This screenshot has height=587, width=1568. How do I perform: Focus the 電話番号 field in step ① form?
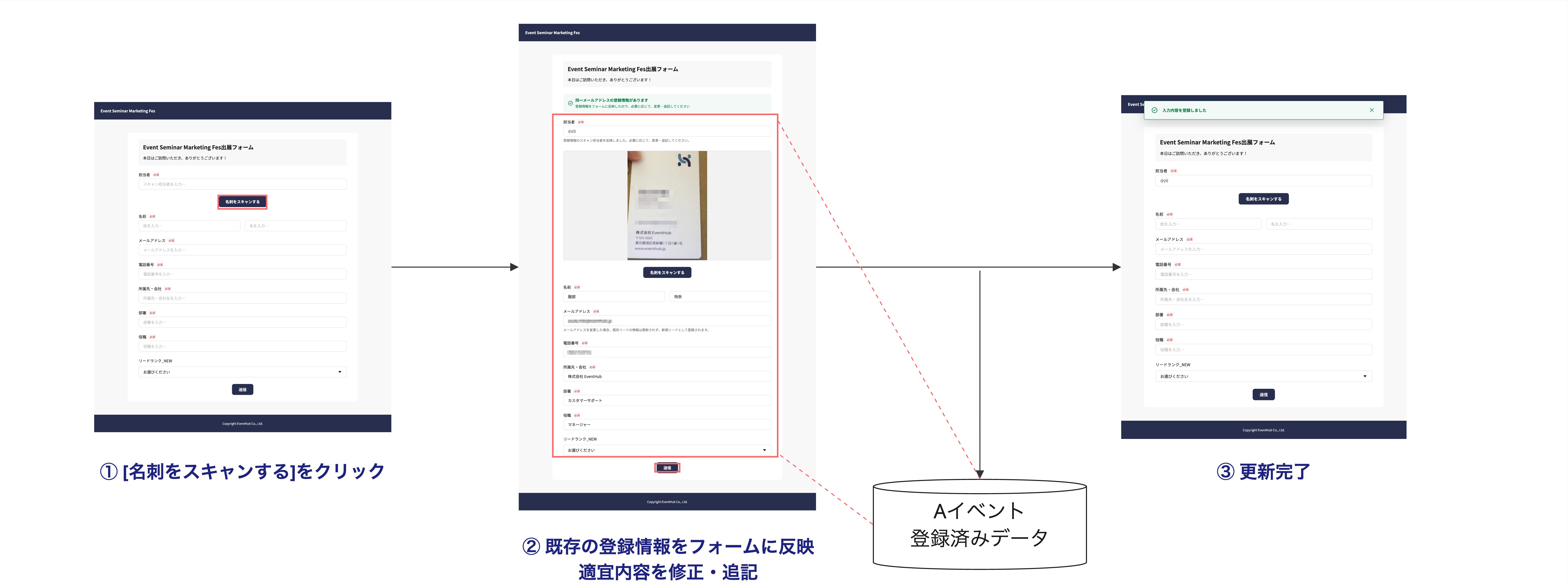(x=242, y=274)
